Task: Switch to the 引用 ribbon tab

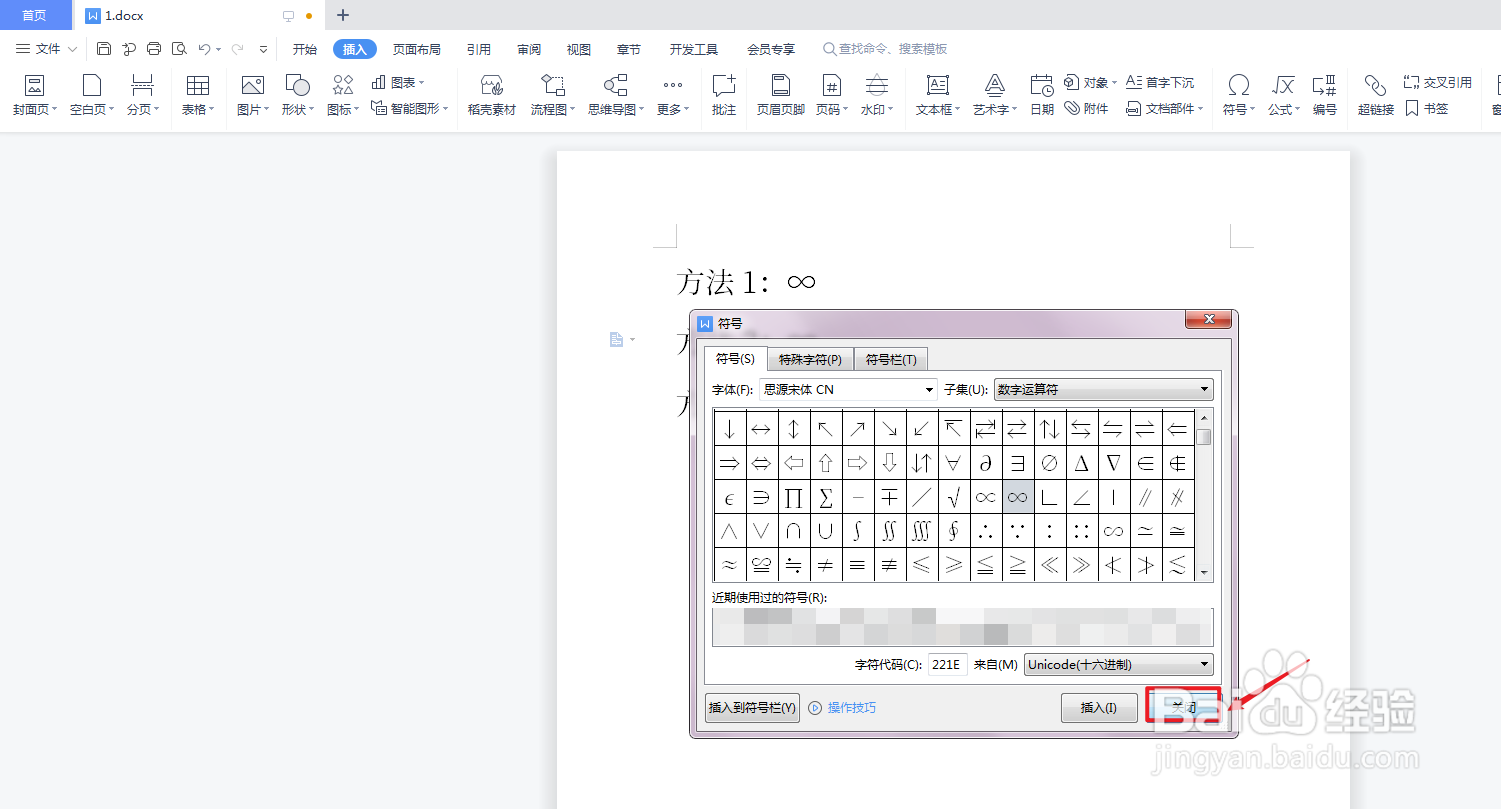Action: pyautogui.click(x=478, y=49)
